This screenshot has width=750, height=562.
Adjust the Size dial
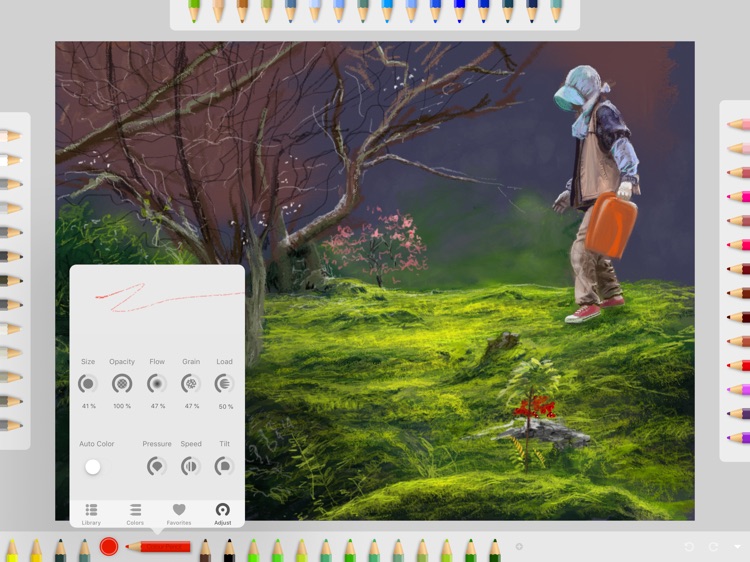pyautogui.click(x=88, y=384)
